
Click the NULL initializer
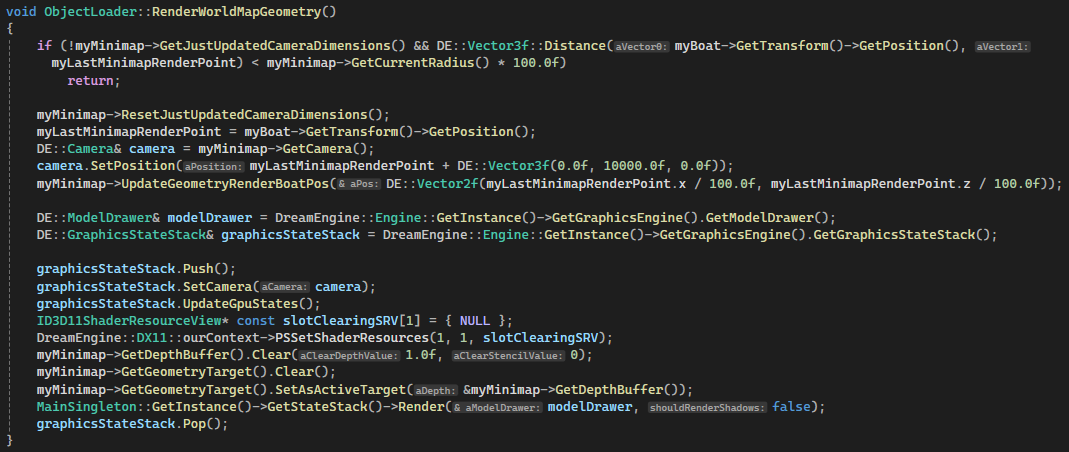pos(475,320)
